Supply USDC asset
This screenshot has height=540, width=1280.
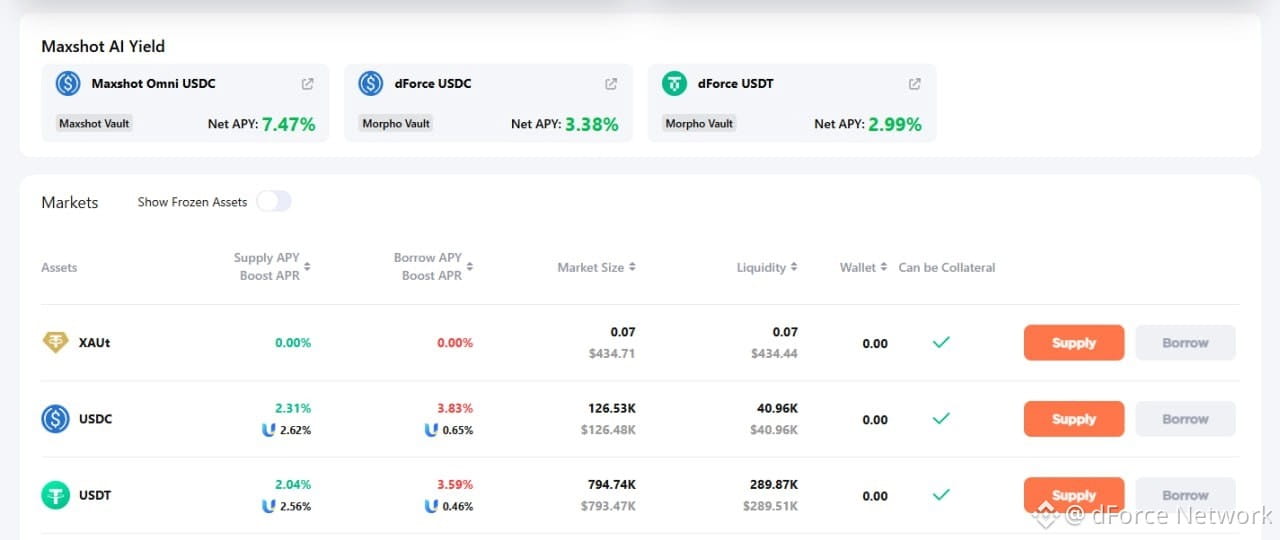point(1074,419)
